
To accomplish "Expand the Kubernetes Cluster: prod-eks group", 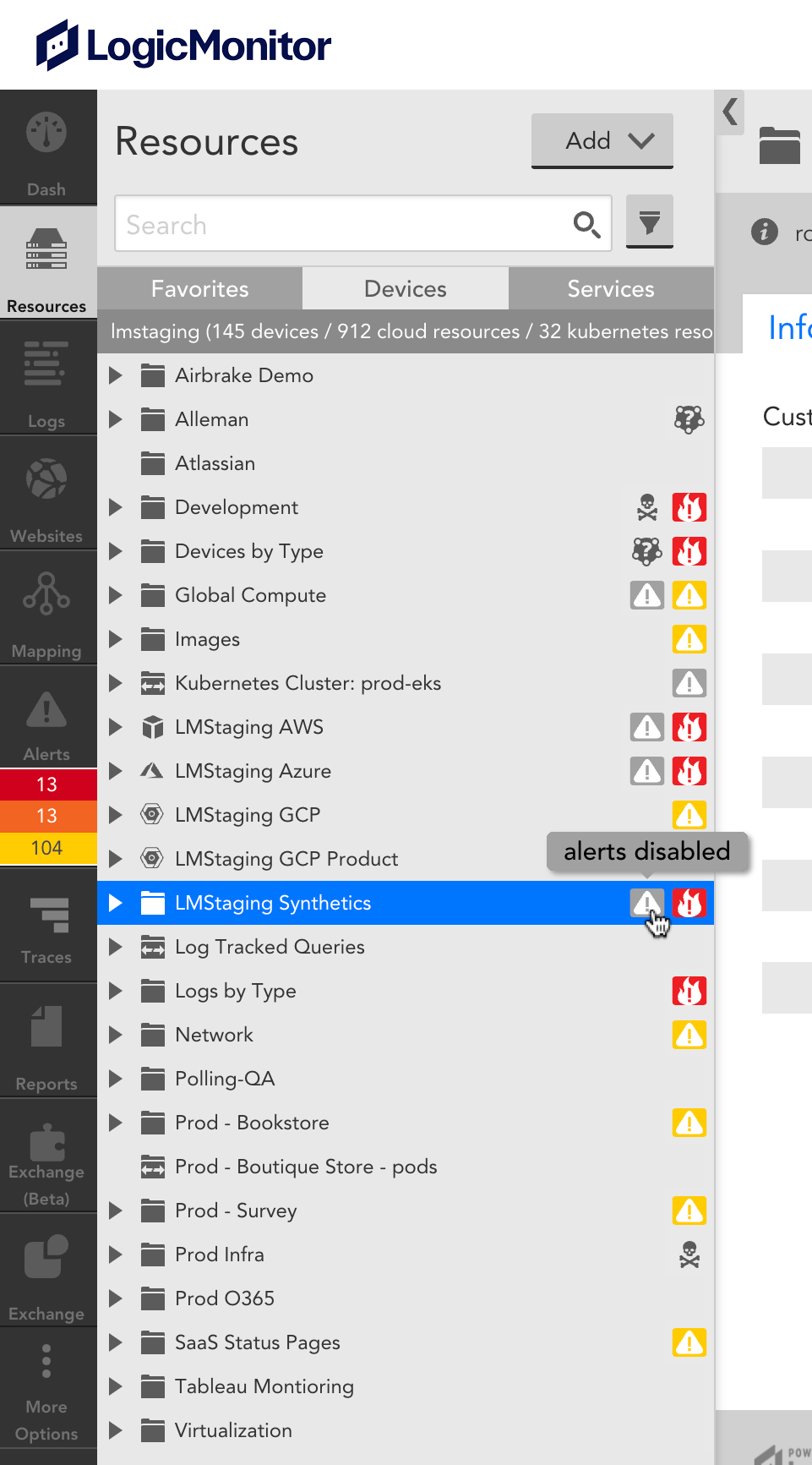I will 116,683.
